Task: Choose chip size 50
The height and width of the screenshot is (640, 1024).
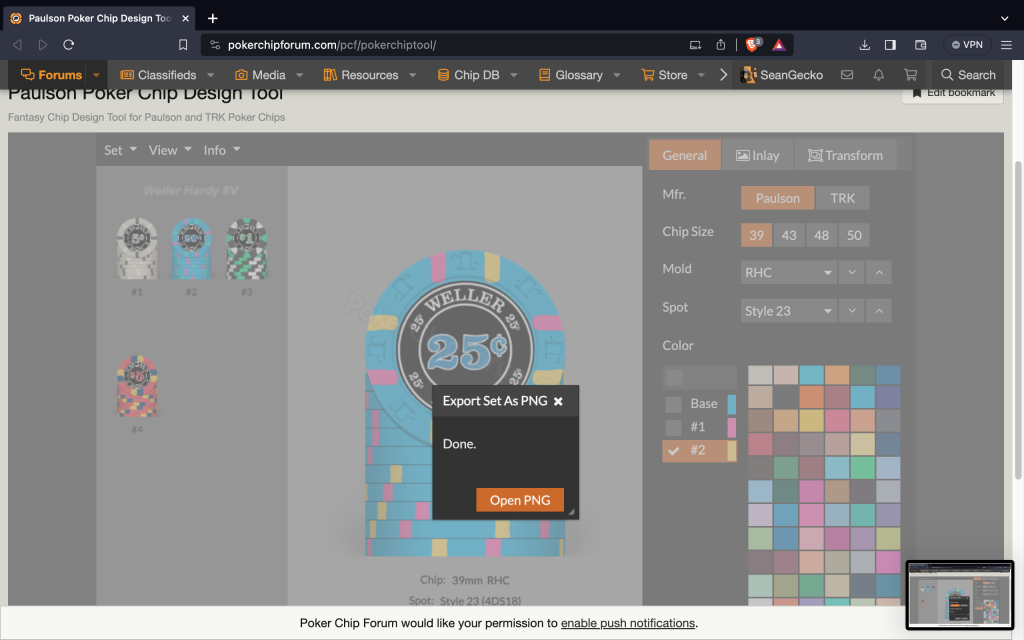Action: pyautogui.click(x=854, y=235)
